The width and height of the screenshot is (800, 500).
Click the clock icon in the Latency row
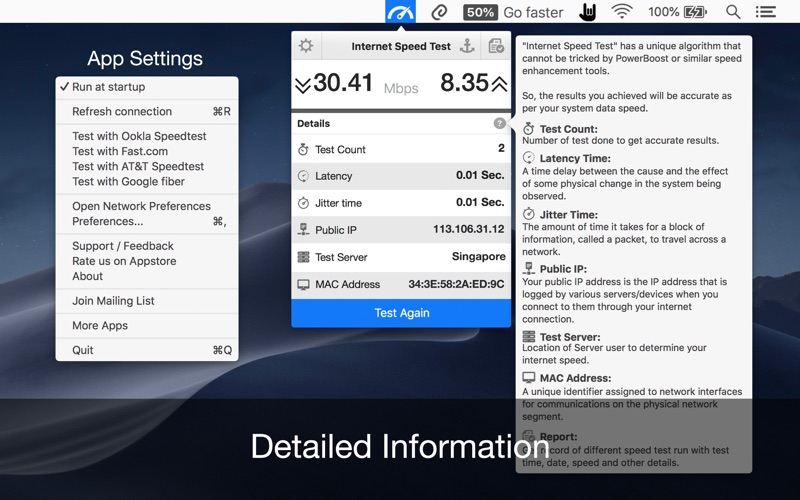303,176
